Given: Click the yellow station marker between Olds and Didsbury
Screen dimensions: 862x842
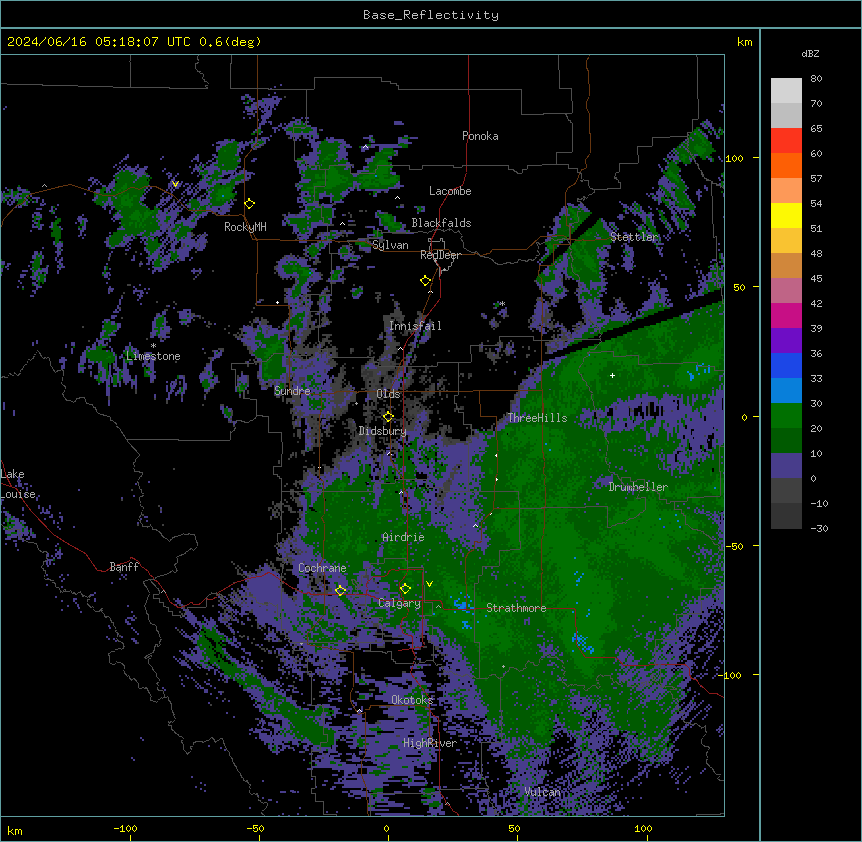Looking at the screenshot, I should [x=389, y=417].
